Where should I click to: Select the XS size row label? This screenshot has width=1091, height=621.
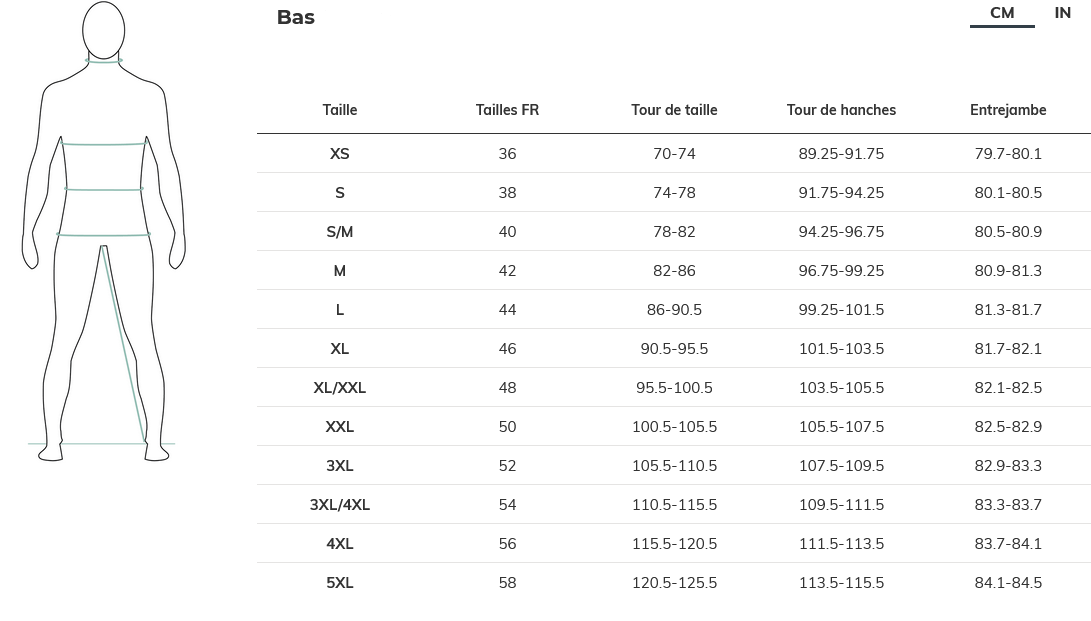click(340, 154)
